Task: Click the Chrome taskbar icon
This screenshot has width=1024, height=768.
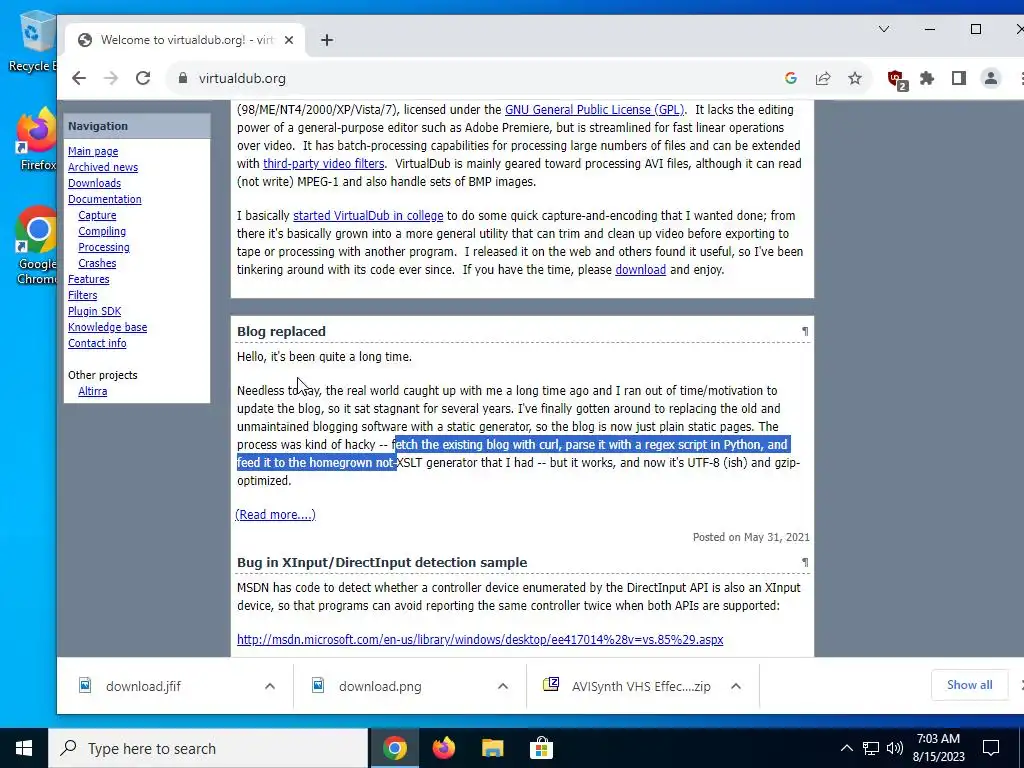Action: pyautogui.click(x=394, y=748)
